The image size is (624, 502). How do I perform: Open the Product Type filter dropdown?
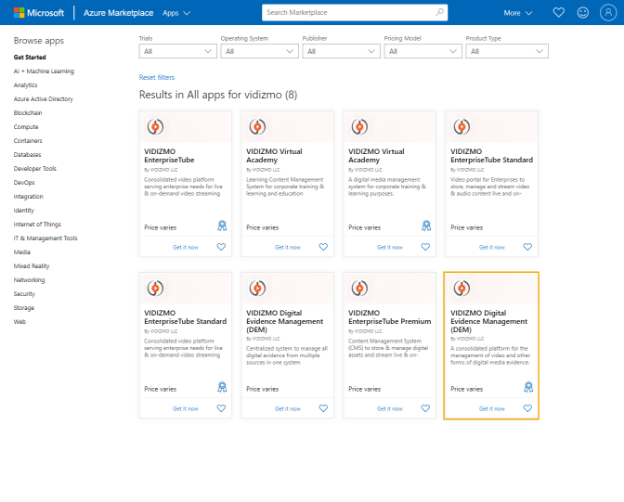pos(506,51)
